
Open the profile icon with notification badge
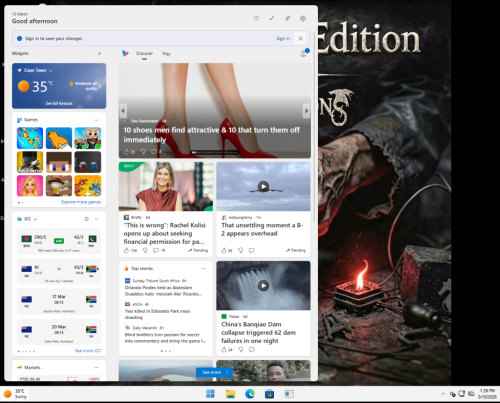tap(304, 53)
